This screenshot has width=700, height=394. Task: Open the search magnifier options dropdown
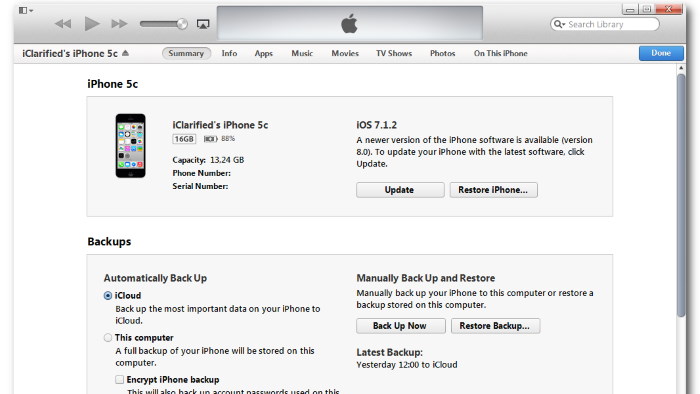[559, 24]
